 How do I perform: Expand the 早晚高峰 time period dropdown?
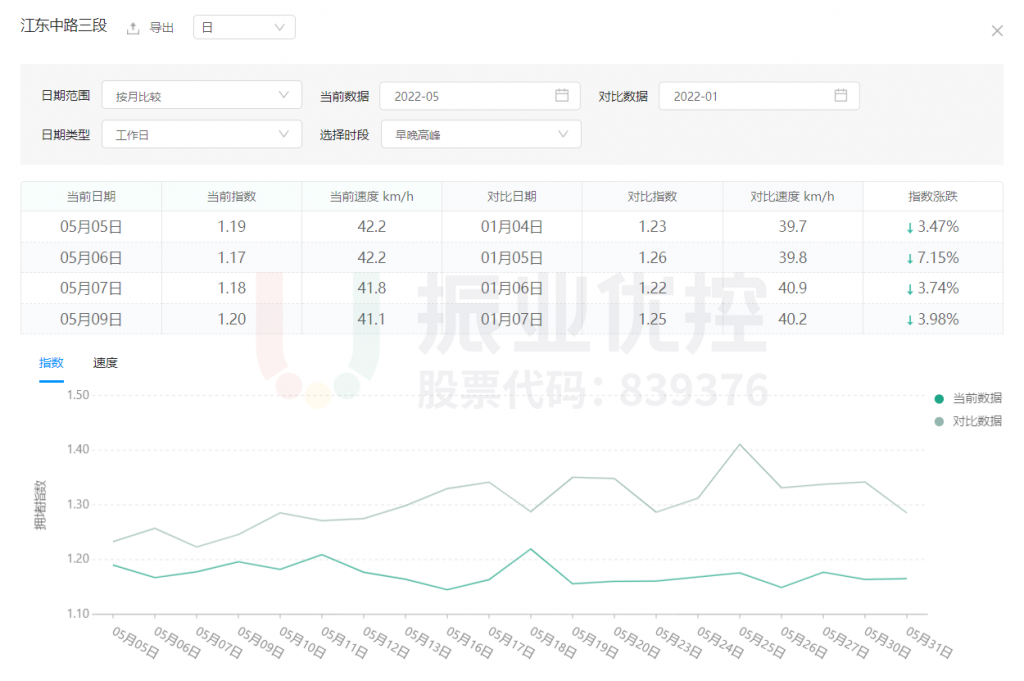click(x=481, y=134)
